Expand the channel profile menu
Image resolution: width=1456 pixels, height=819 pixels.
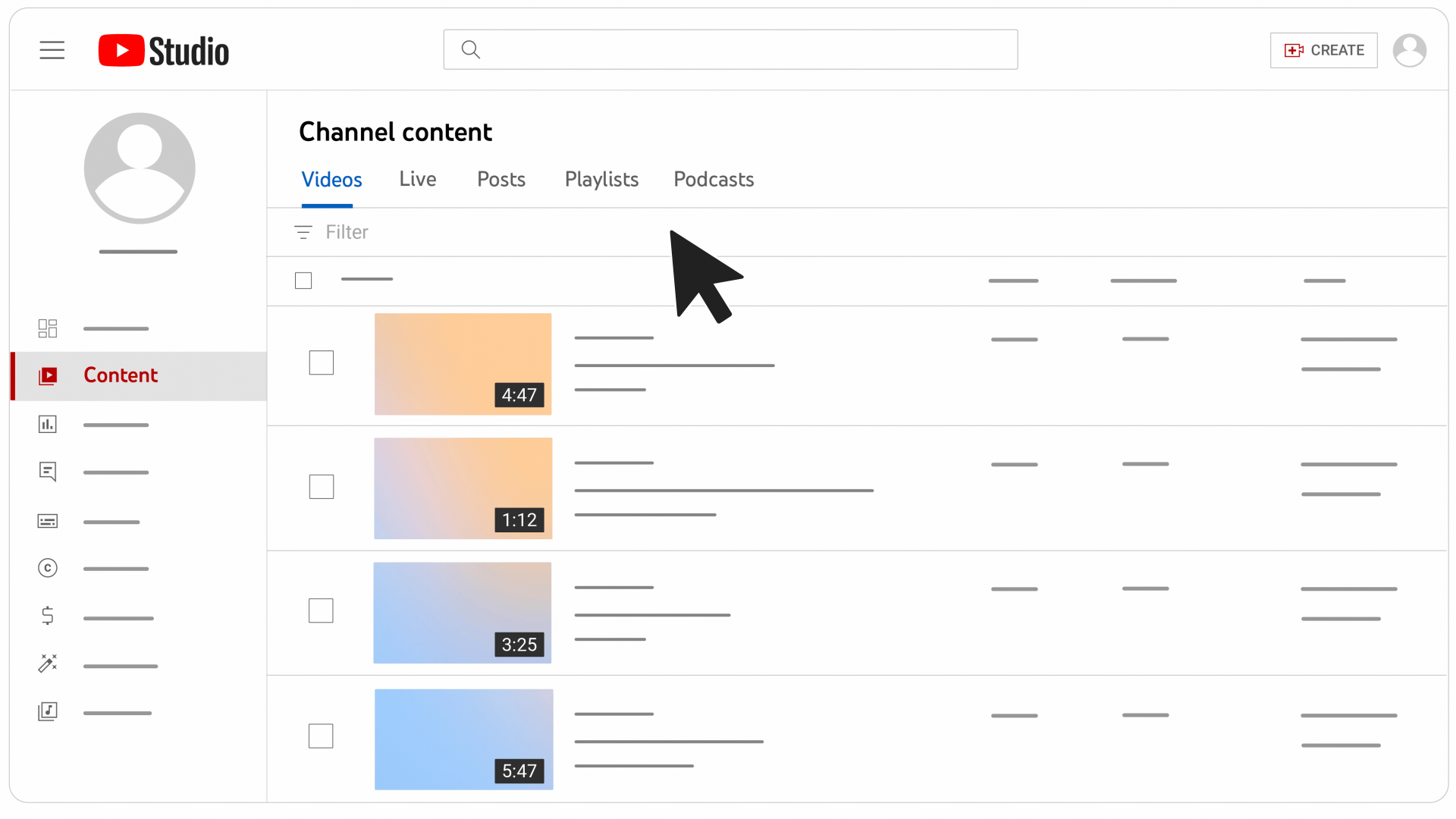pyautogui.click(x=1411, y=49)
